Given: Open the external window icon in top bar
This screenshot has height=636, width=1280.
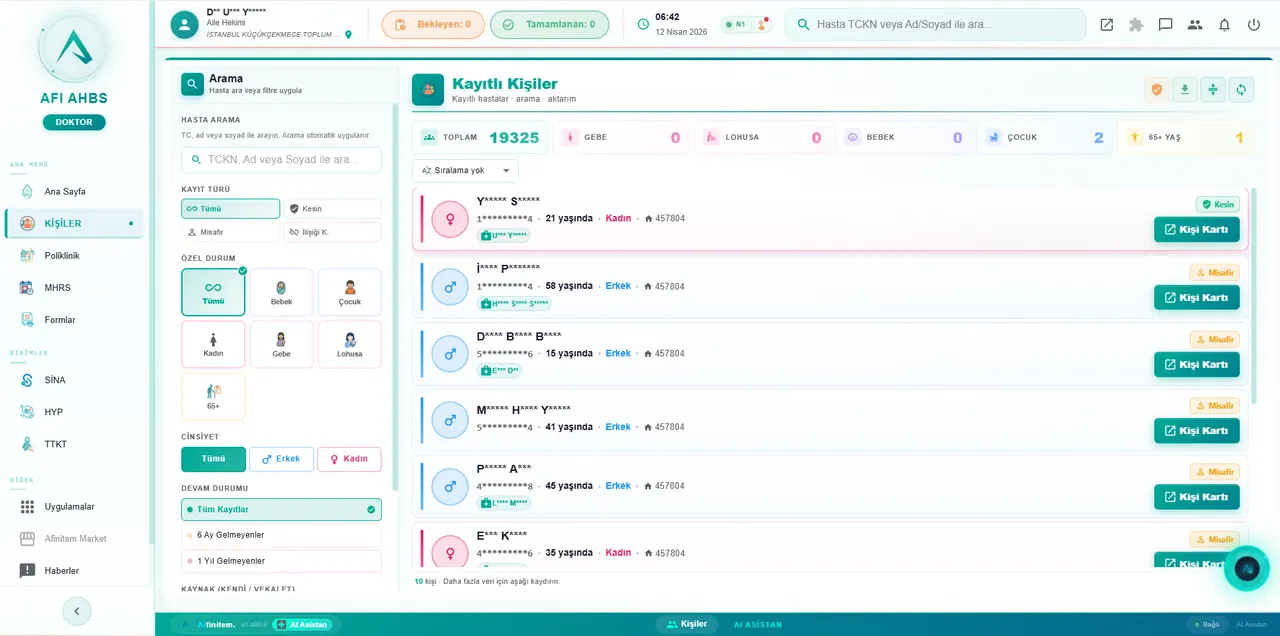Looking at the screenshot, I should coord(1106,25).
